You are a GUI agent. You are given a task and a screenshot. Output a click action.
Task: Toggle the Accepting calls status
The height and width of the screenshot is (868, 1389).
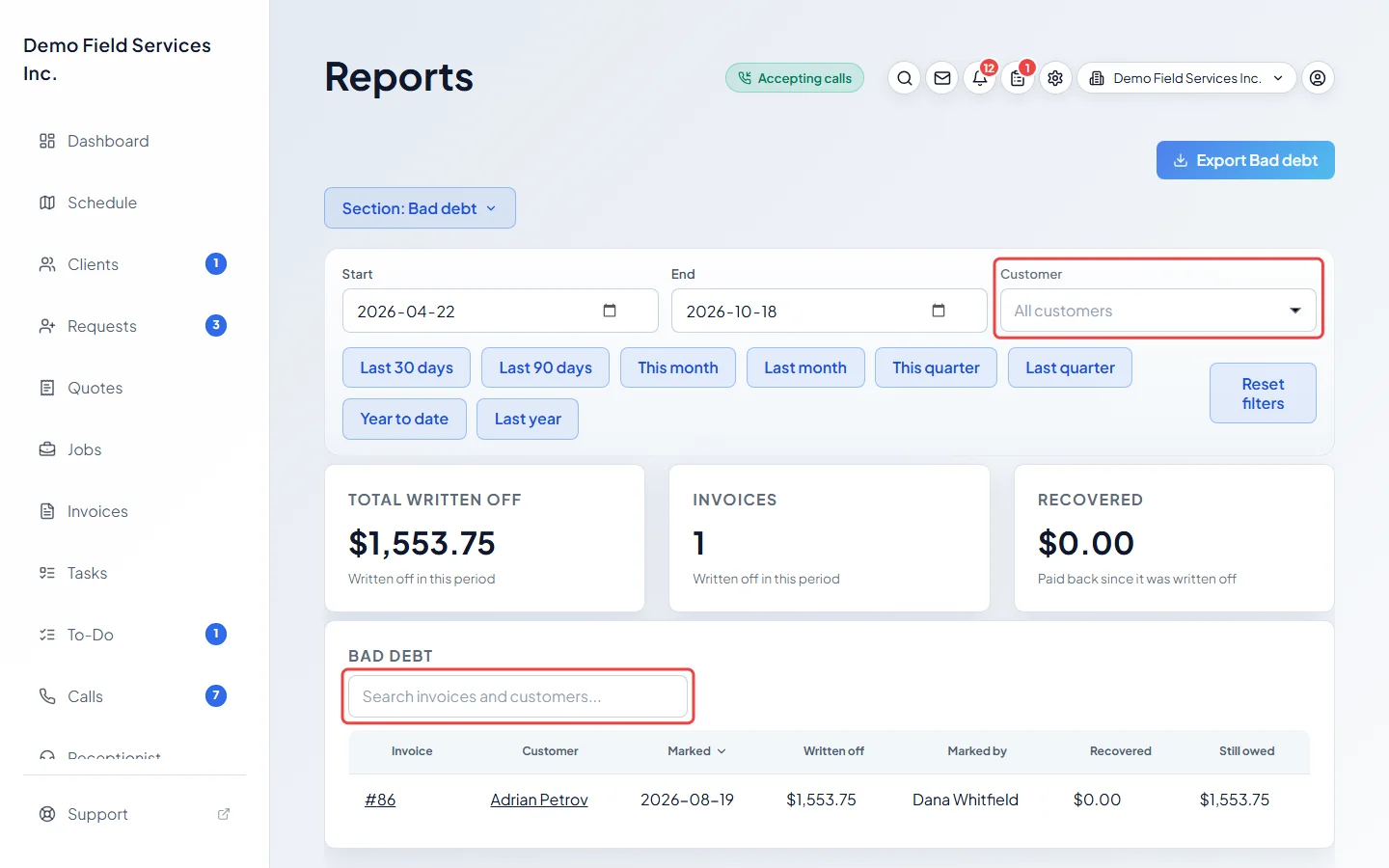point(795,78)
